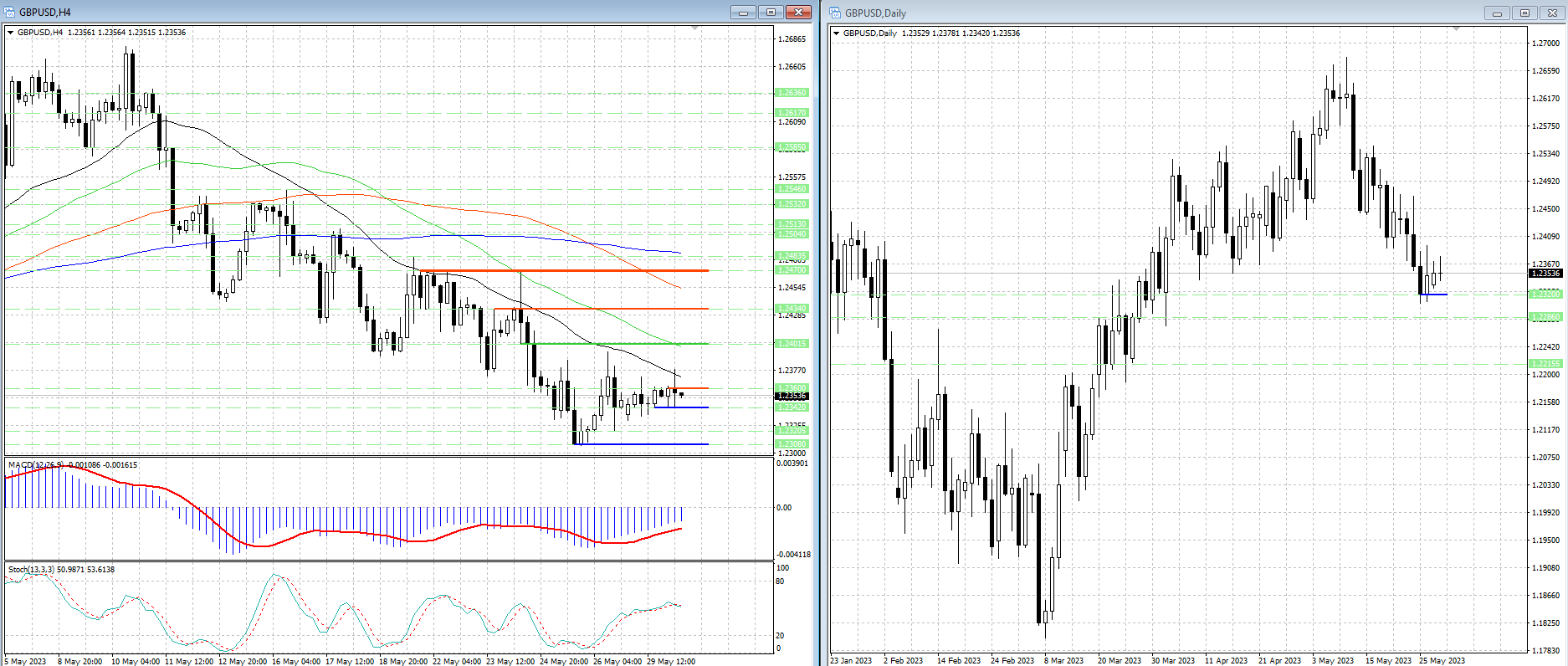Click the GBPUSD,Daily window chart icon
The height and width of the screenshot is (666, 1568).
[835, 13]
